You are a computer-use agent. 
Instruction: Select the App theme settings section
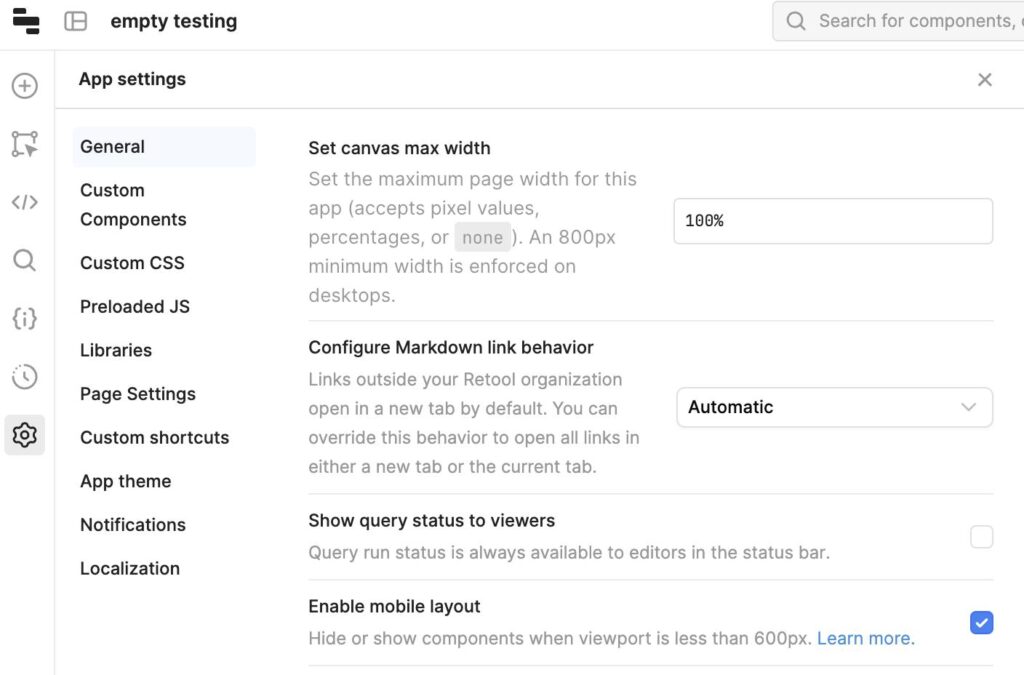point(125,481)
